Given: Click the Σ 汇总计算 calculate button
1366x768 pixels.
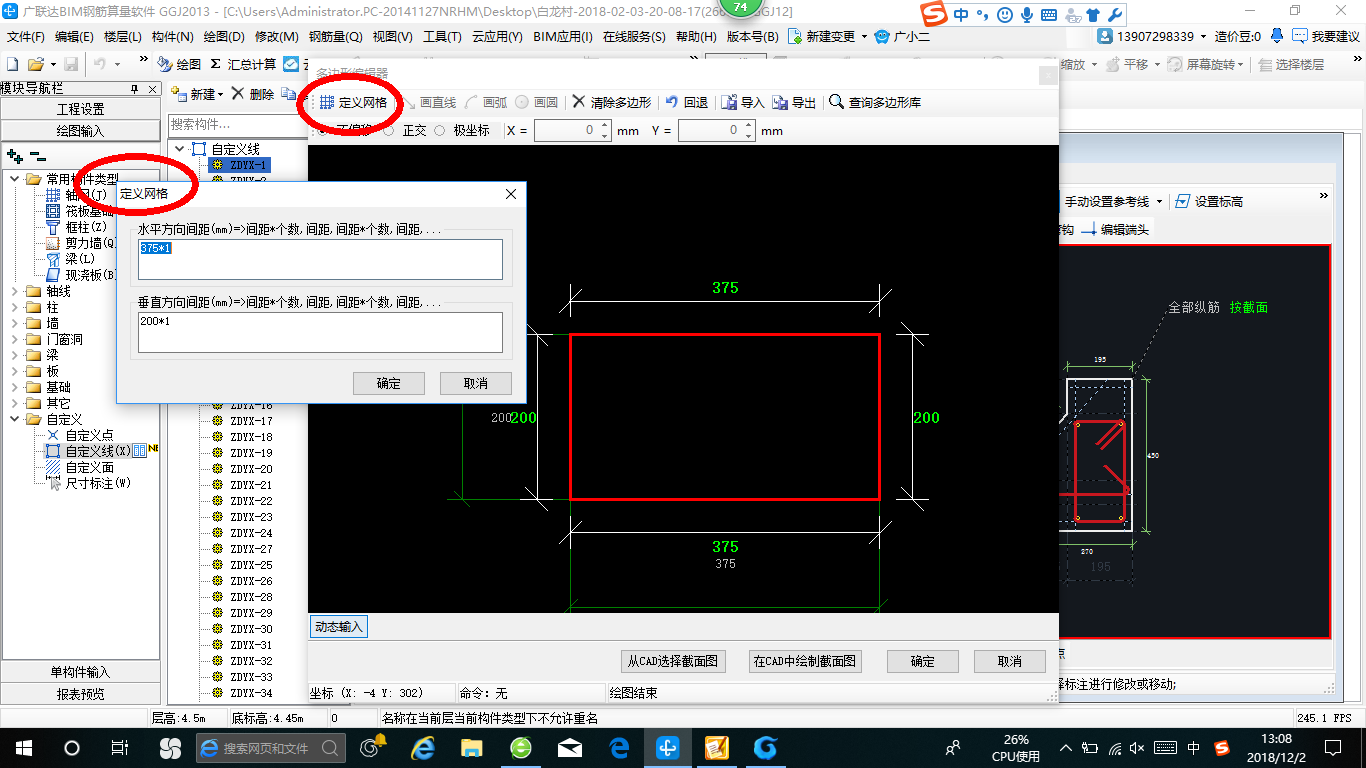Looking at the screenshot, I should click(x=243, y=64).
